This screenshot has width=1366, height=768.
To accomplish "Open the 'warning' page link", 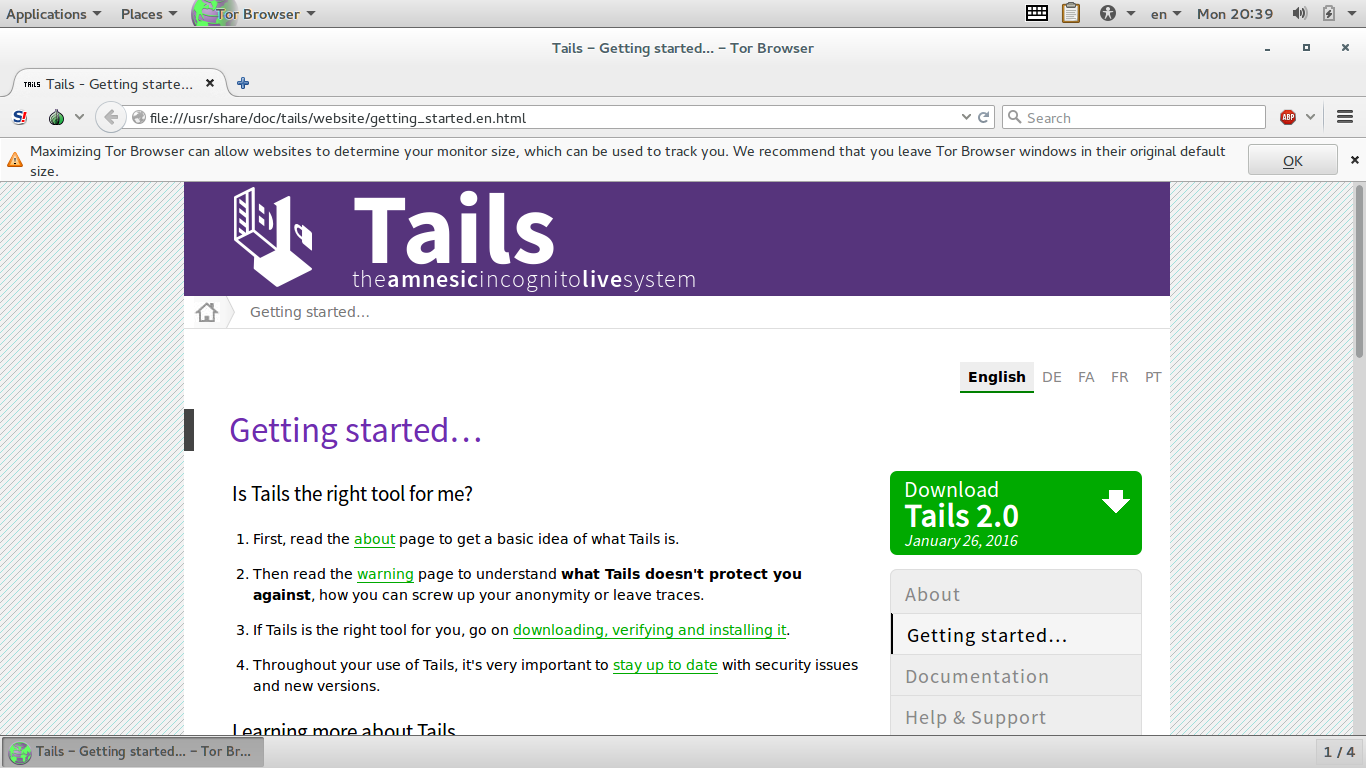I will (x=385, y=574).
